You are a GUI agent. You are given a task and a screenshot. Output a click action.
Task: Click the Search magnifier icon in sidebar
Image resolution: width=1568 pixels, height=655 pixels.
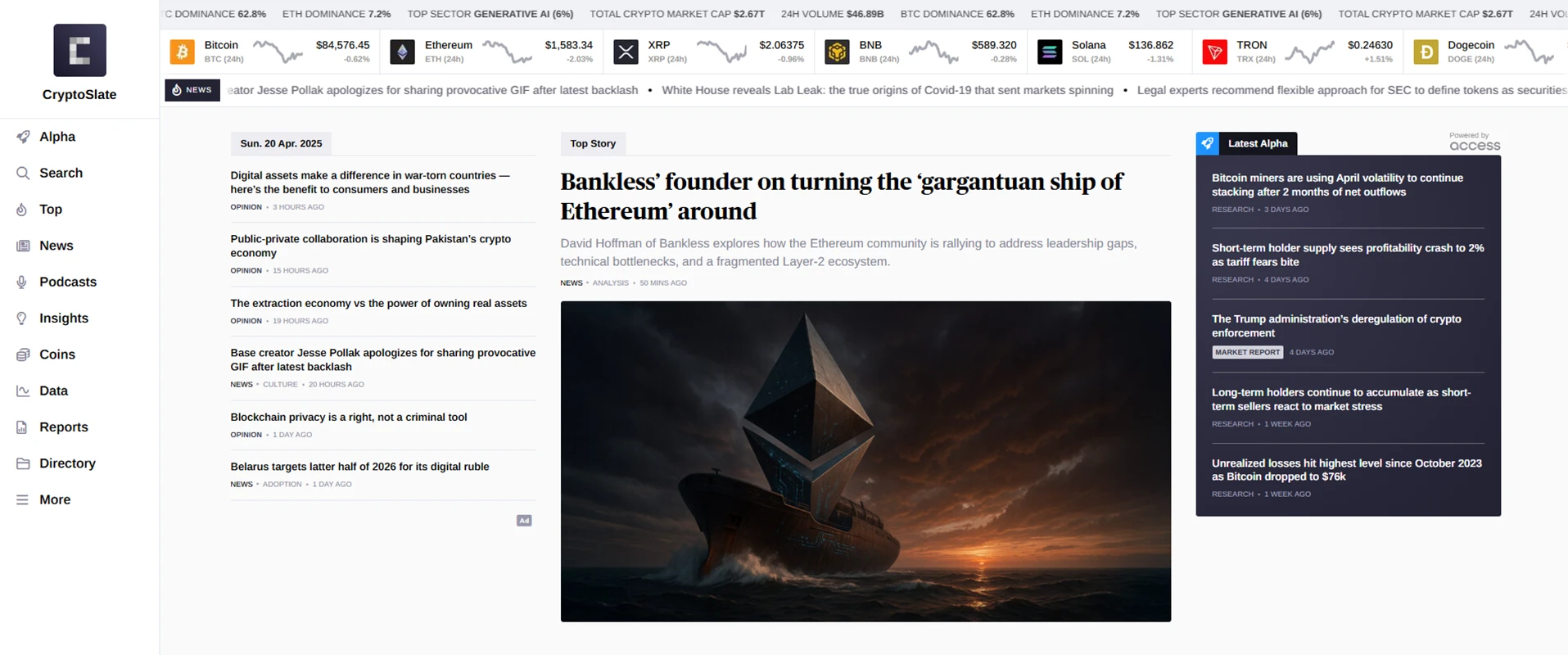pyautogui.click(x=23, y=173)
